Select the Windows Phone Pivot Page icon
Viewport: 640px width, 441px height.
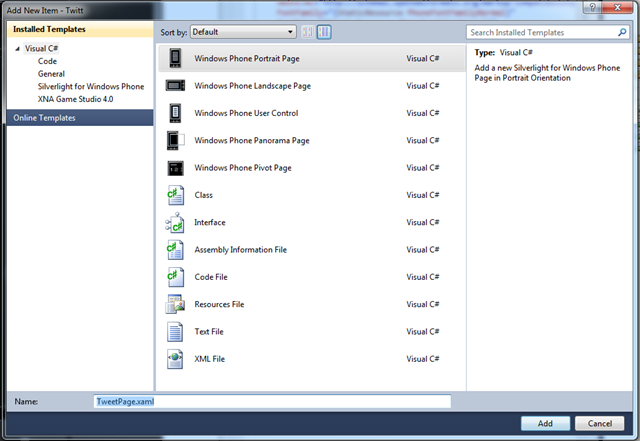point(176,168)
